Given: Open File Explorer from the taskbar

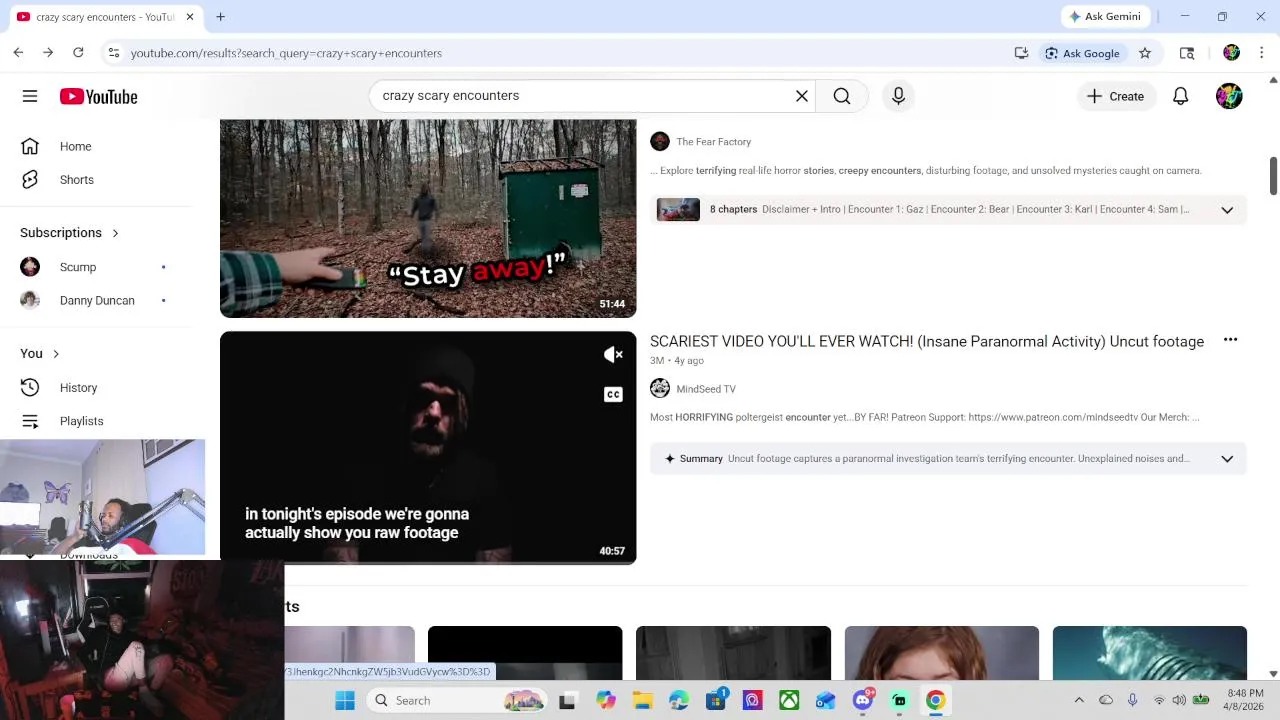Looking at the screenshot, I should (x=642, y=700).
